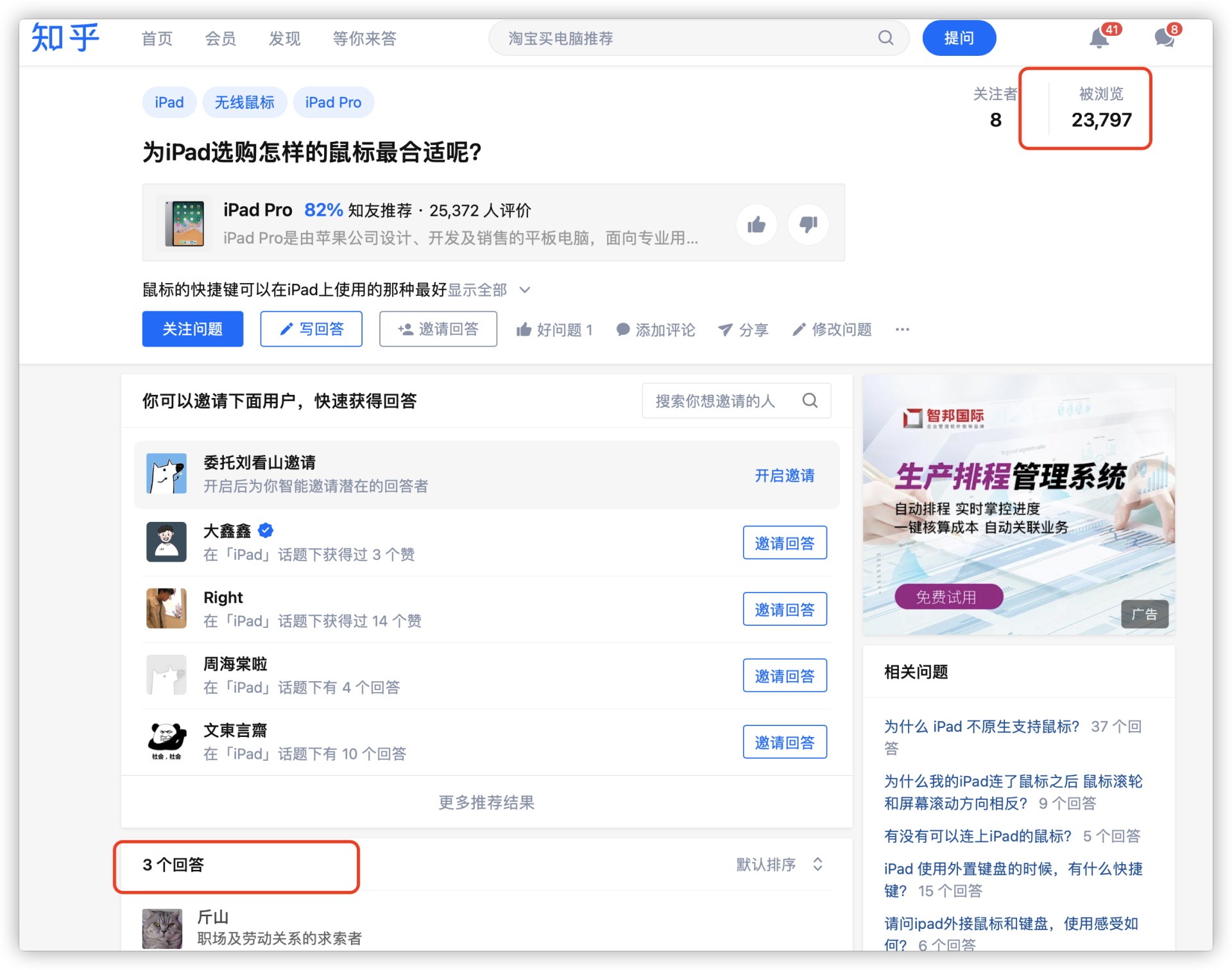Viewport: 1232px width, 970px height.
Task: Click 修改问题 pencil edit option
Action: point(832,329)
